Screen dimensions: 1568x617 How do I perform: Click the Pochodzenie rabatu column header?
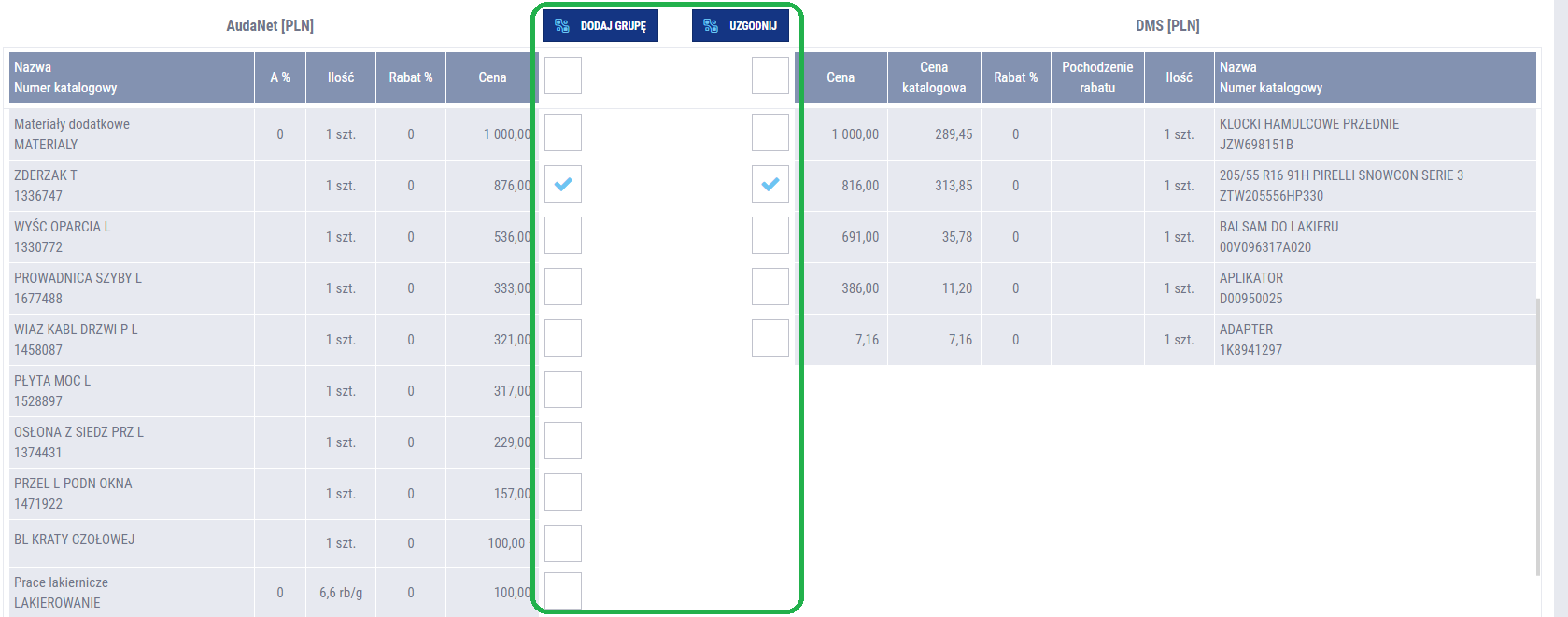1097,77
